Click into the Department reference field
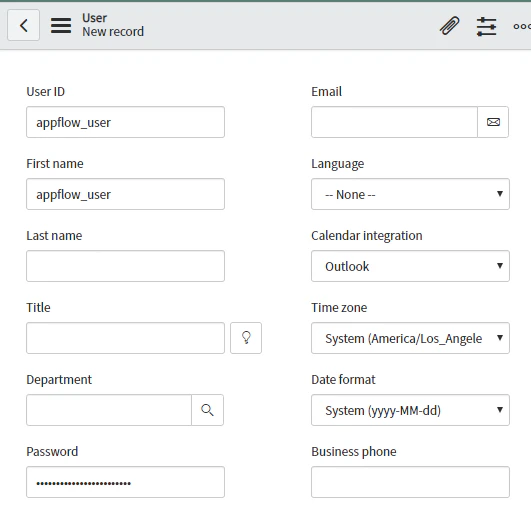 (109, 410)
